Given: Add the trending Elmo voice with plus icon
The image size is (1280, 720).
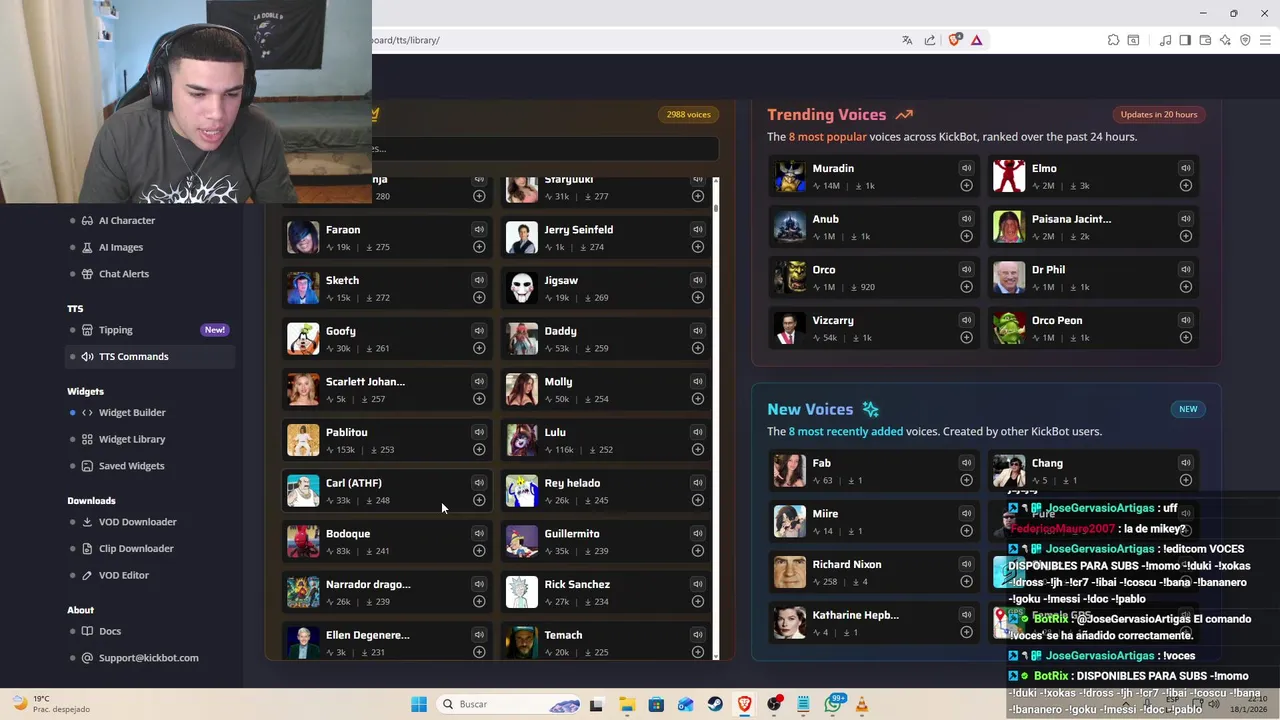Looking at the screenshot, I should tap(1185, 185).
